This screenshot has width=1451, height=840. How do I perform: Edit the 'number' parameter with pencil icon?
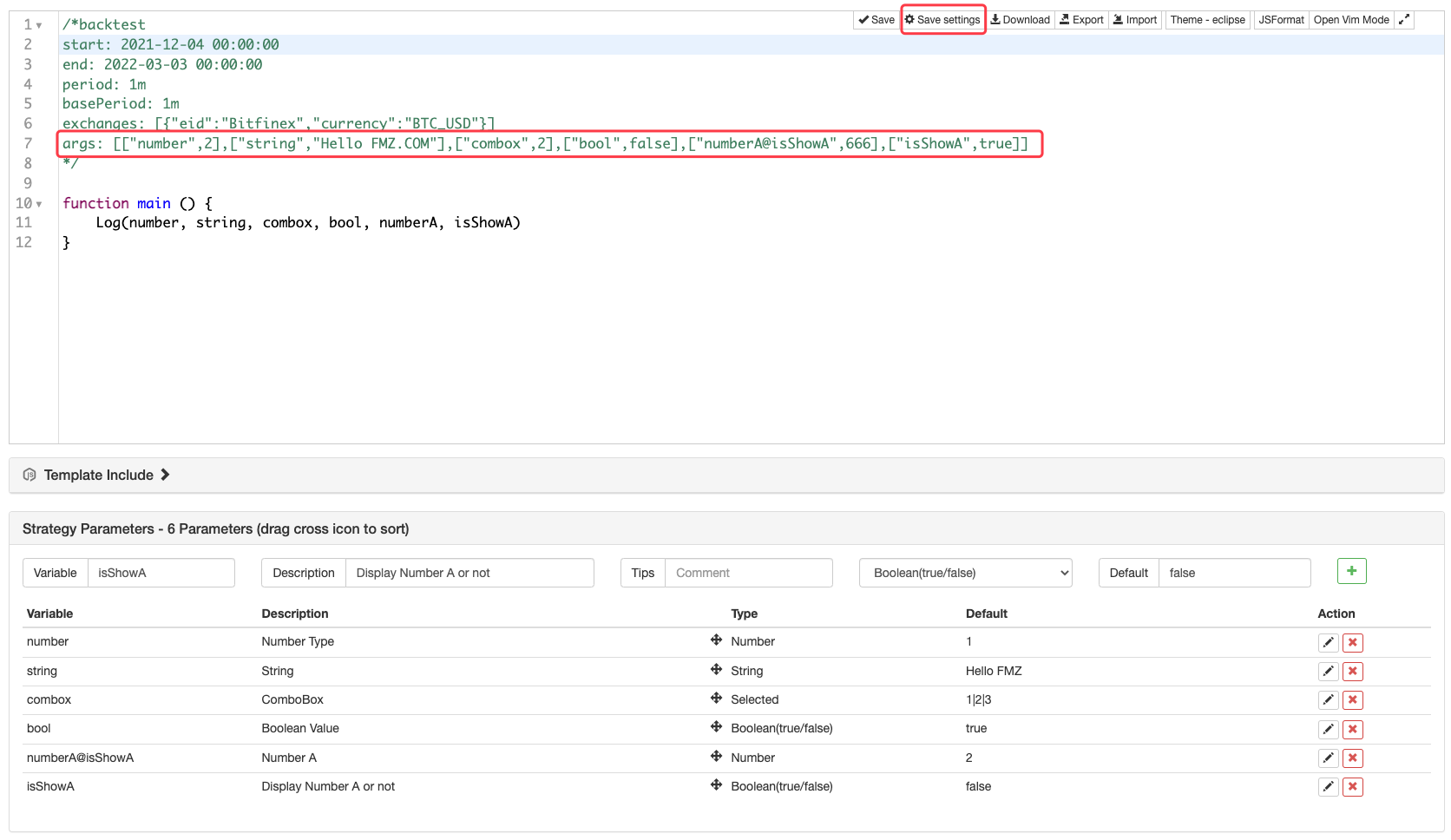(x=1328, y=643)
